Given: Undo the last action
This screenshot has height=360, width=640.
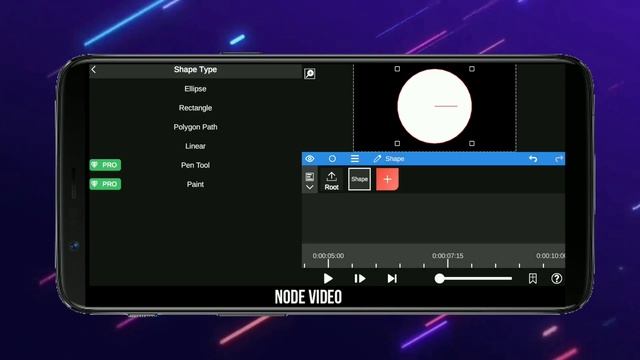Looking at the screenshot, I should pos(533,159).
